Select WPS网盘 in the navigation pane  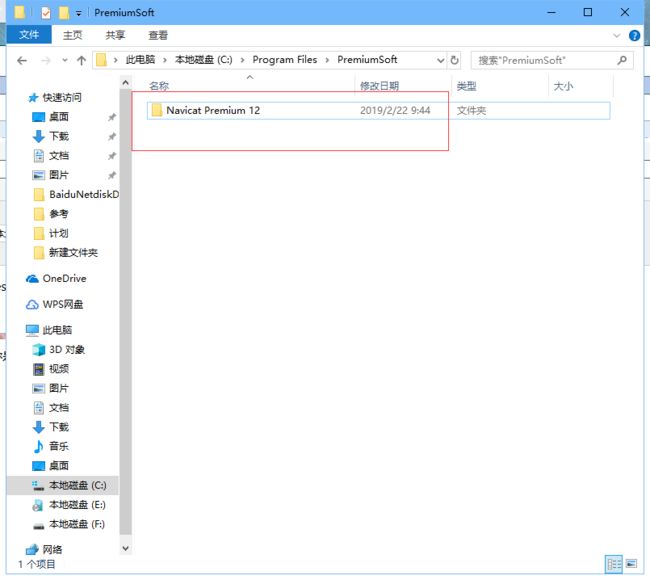pyautogui.click(x=63, y=305)
